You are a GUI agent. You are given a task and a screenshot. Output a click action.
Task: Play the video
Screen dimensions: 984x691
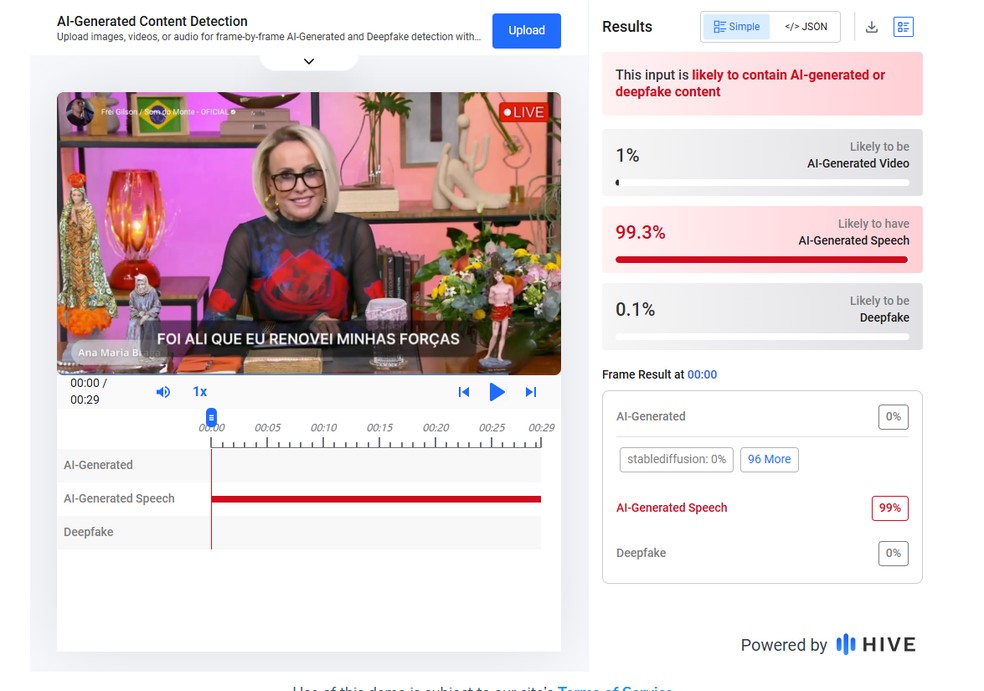click(x=497, y=392)
